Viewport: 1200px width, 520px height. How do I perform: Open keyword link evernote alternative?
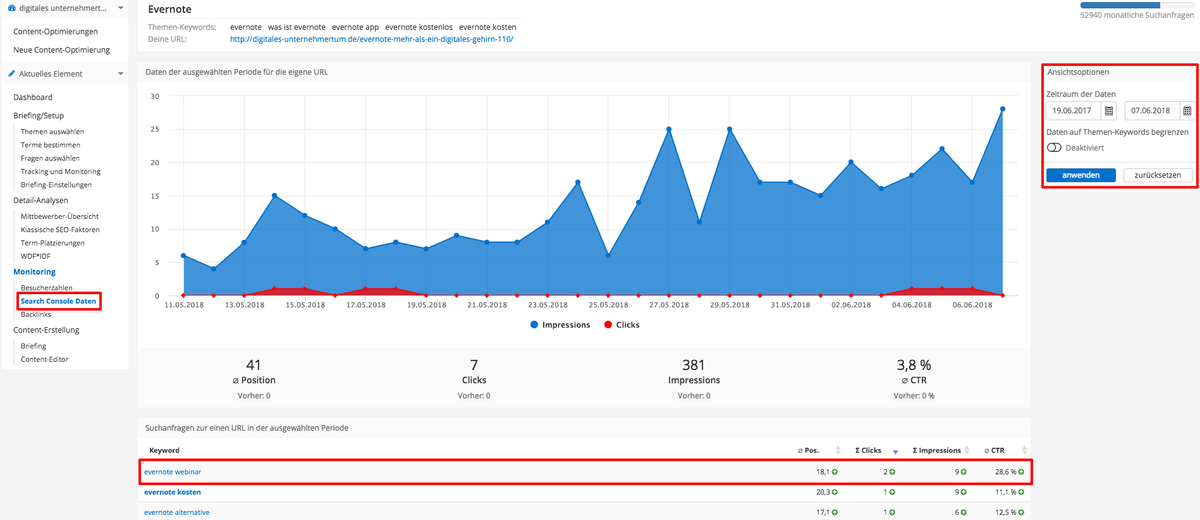(x=177, y=512)
